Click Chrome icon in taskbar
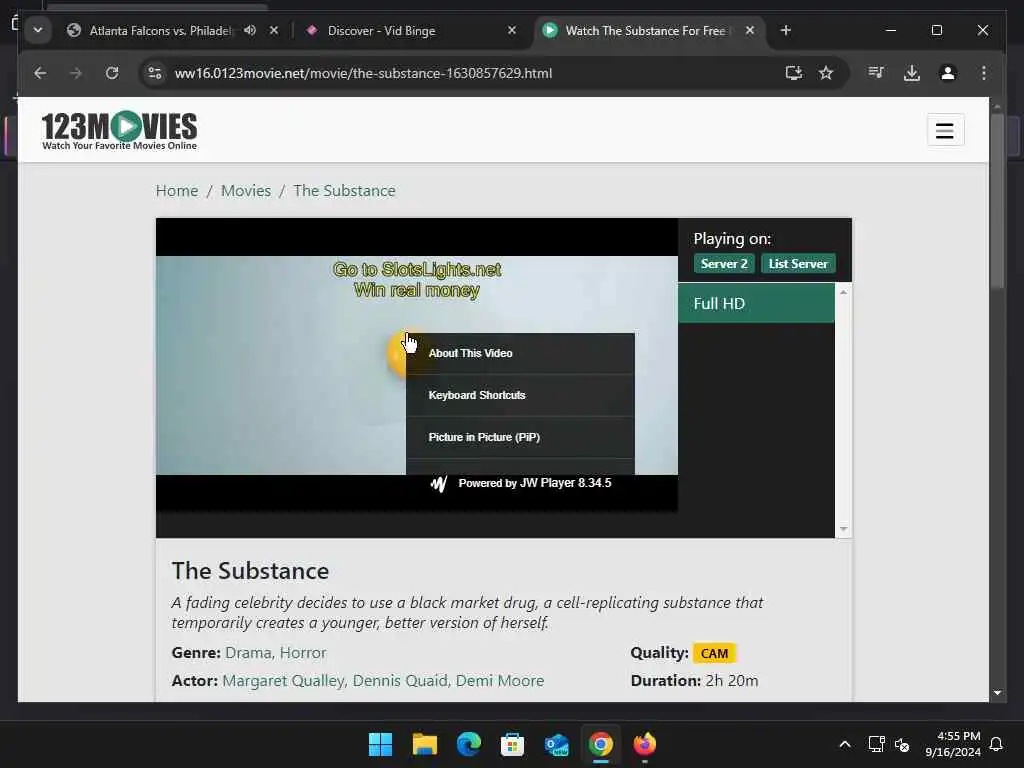This screenshot has width=1024, height=768. (x=601, y=744)
